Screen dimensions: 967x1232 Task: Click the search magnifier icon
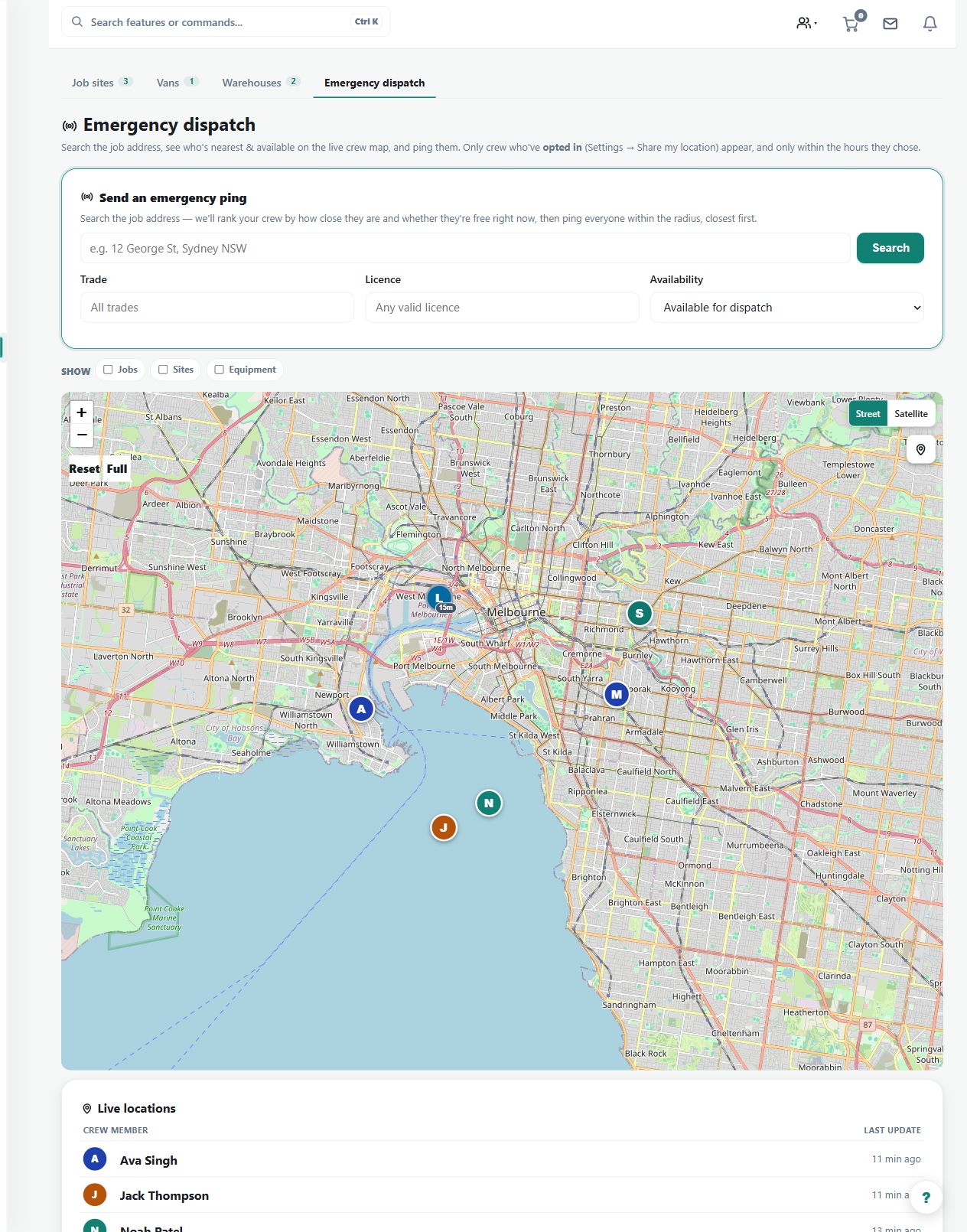tap(77, 21)
